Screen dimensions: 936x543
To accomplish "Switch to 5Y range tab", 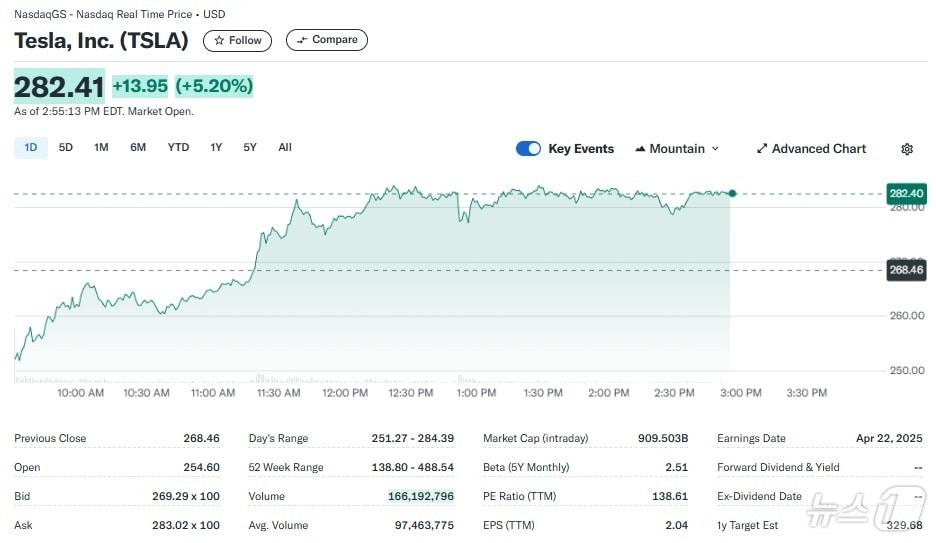I will (x=250, y=148).
